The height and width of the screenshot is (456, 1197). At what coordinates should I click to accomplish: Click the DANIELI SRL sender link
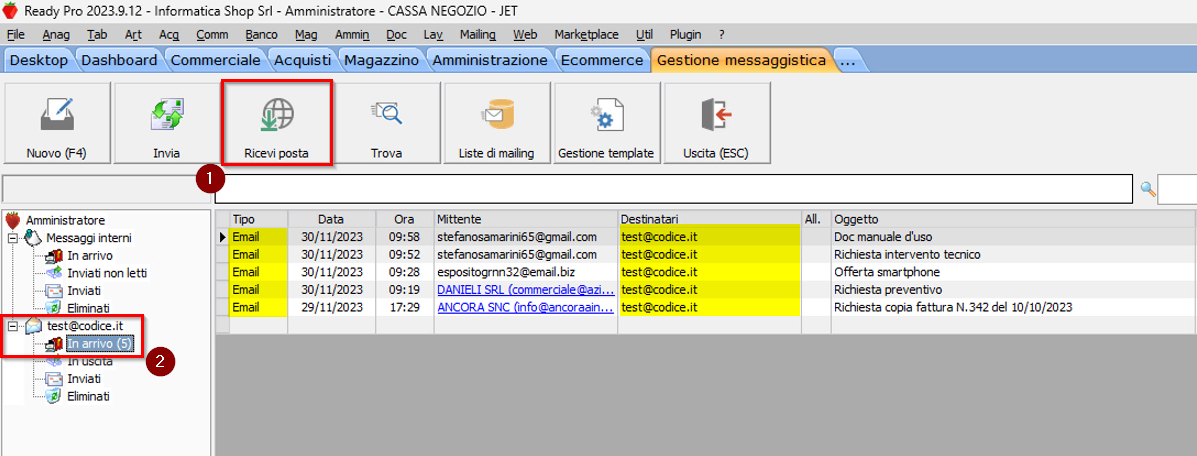coord(526,290)
